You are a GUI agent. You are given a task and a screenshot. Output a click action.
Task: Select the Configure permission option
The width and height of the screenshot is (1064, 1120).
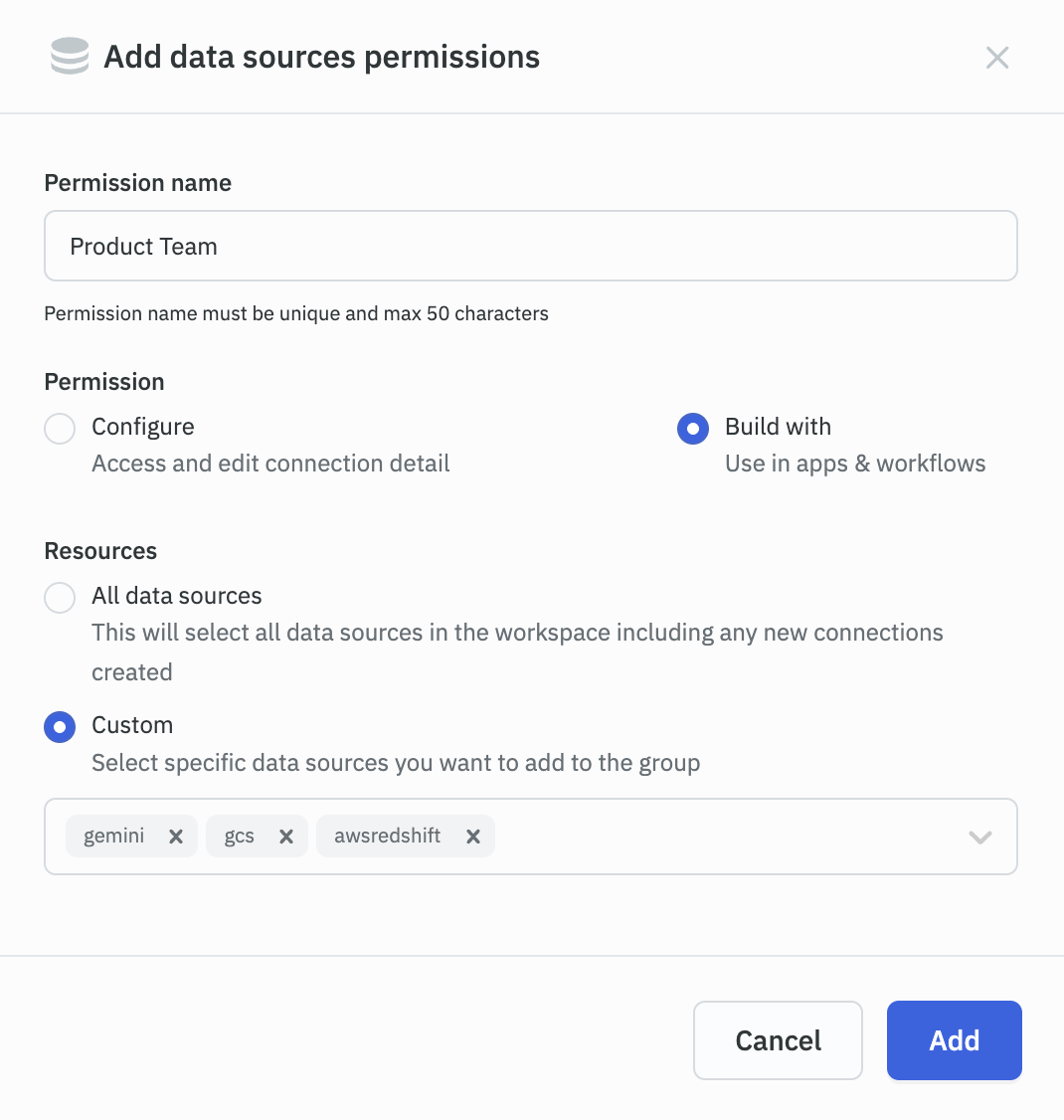60,428
